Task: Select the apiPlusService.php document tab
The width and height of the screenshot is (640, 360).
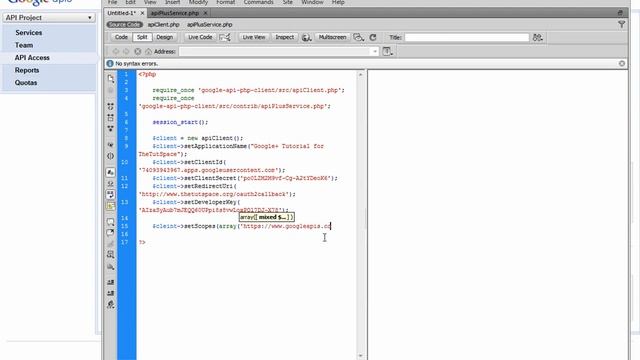Action: tap(175, 13)
